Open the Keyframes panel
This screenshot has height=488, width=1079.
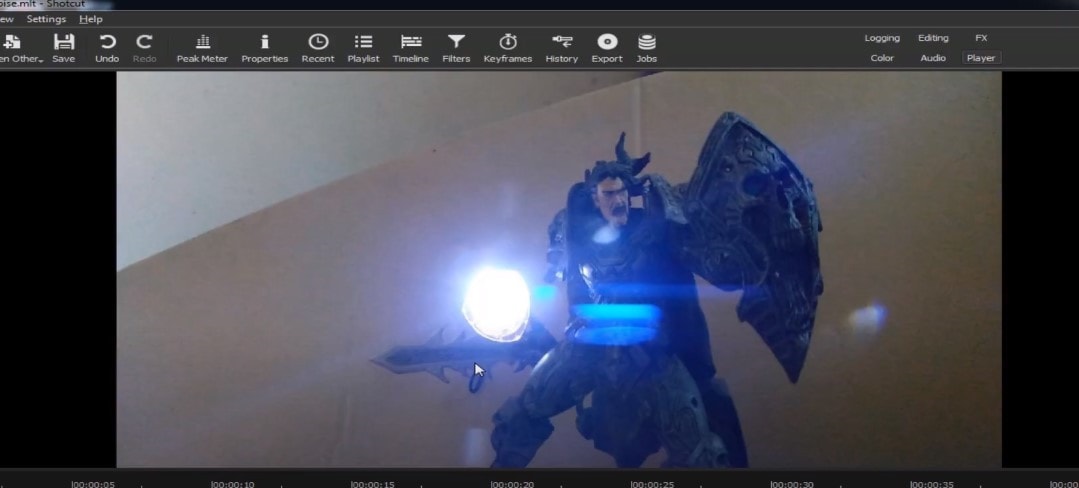pyautogui.click(x=508, y=49)
